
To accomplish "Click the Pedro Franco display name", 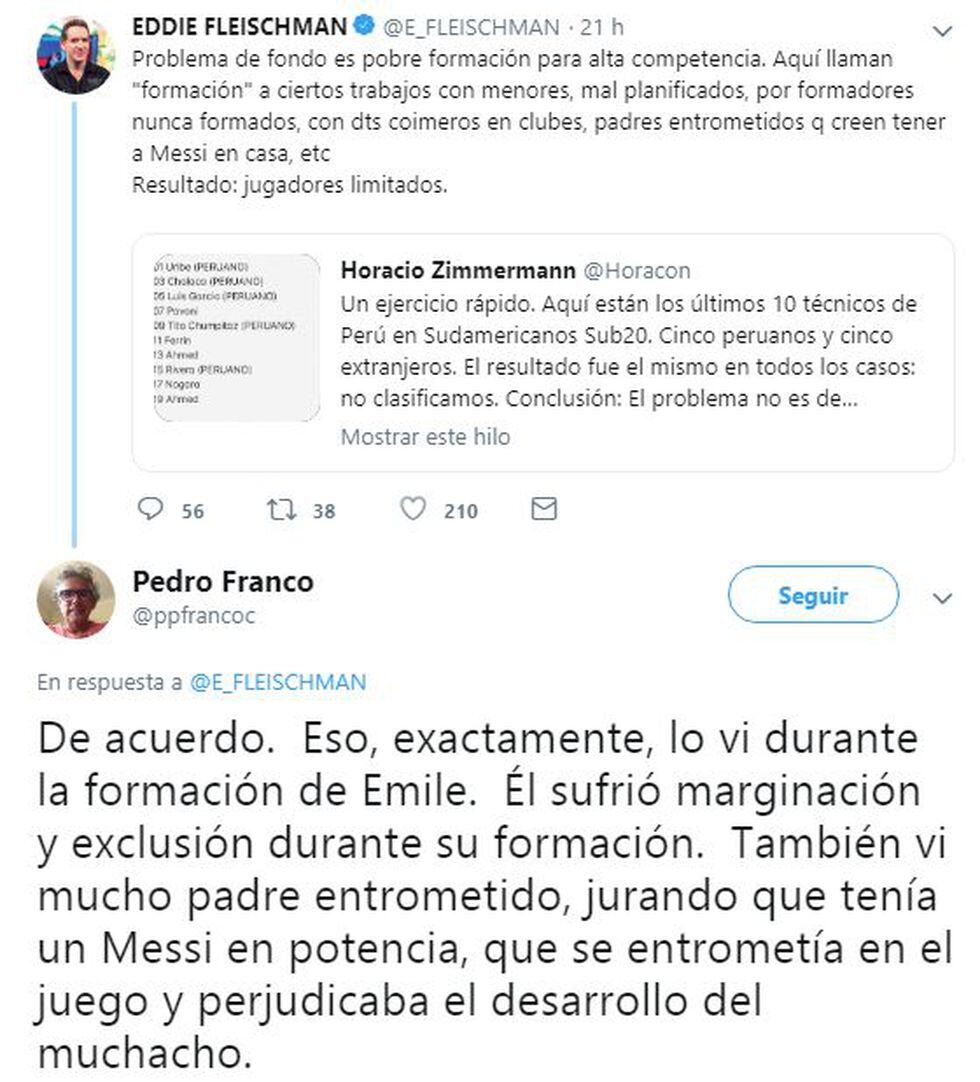I will [x=222, y=581].
